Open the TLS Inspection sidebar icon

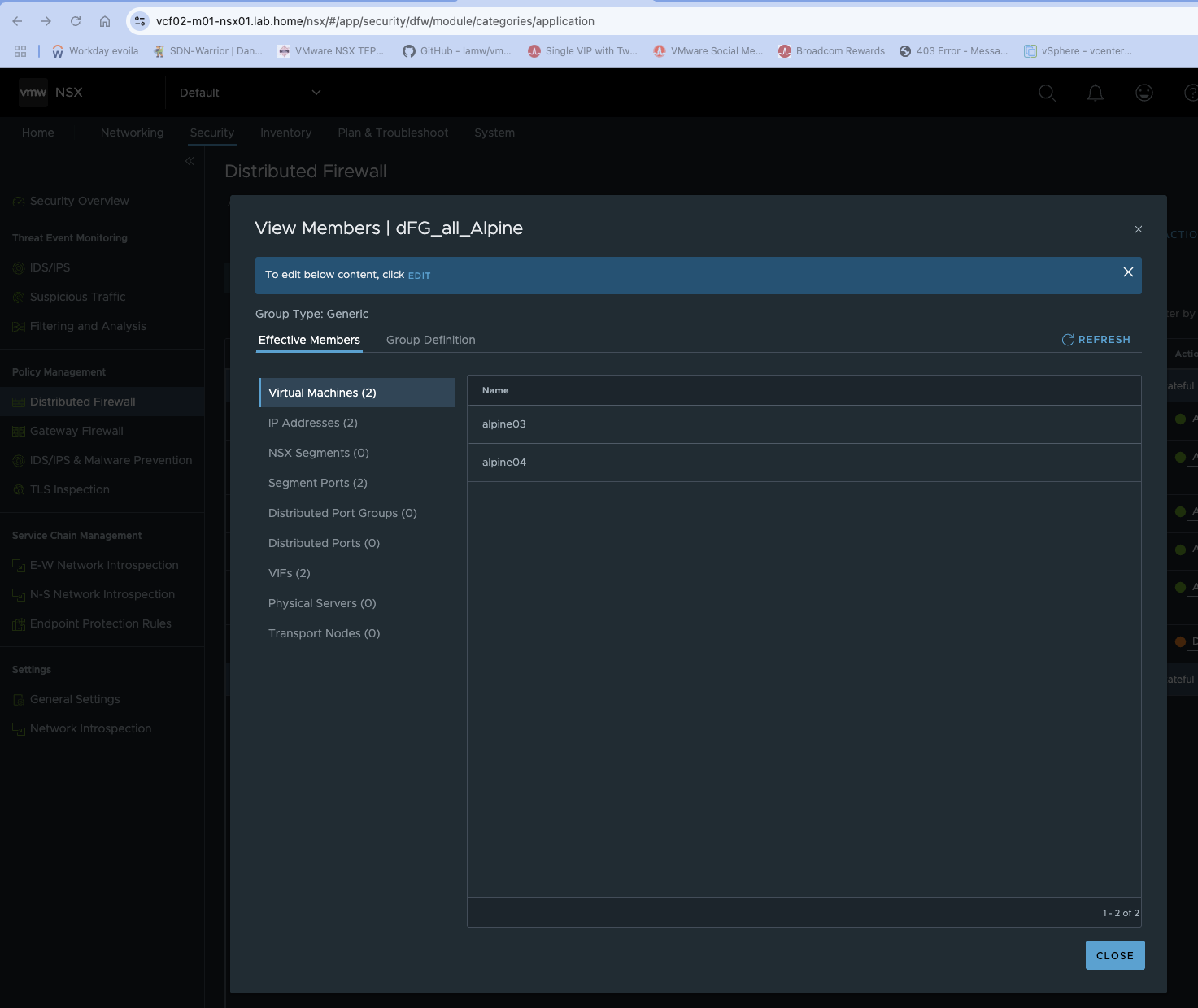click(x=17, y=489)
